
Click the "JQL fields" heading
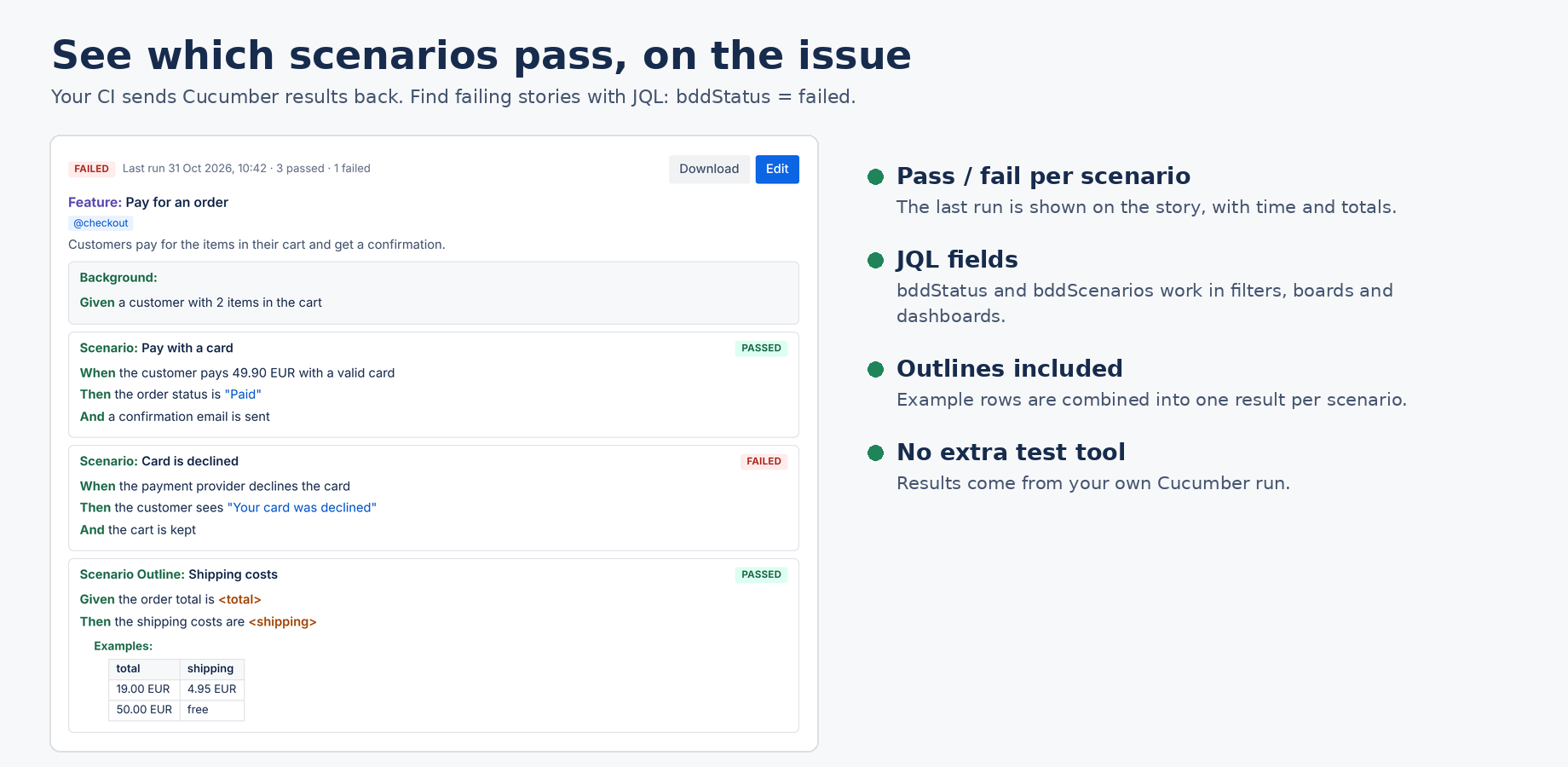tap(957, 260)
